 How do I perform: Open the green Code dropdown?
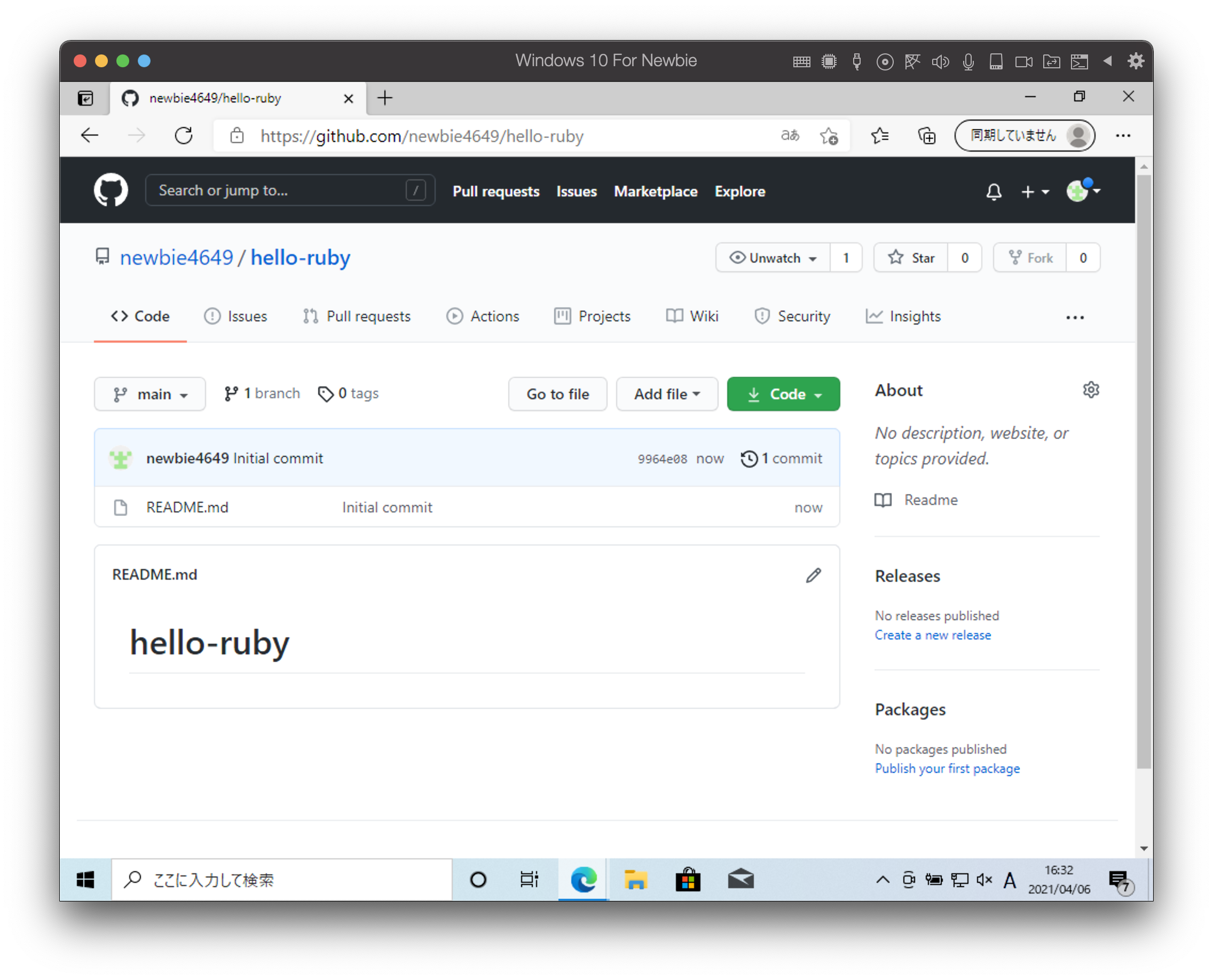pyautogui.click(x=783, y=394)
